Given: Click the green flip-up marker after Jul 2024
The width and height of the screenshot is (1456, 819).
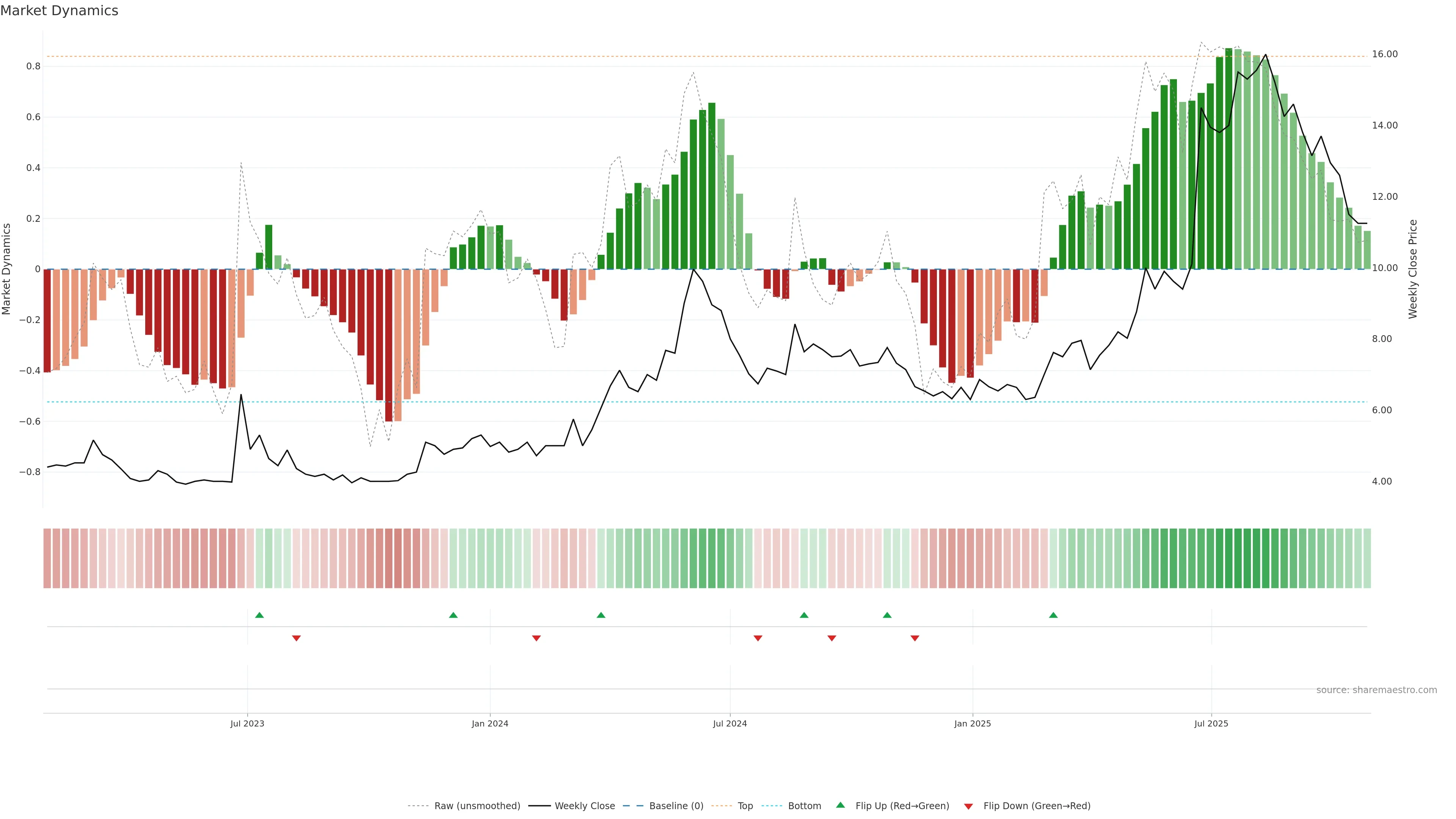Looking at the screenshot, I should point(804,615).
